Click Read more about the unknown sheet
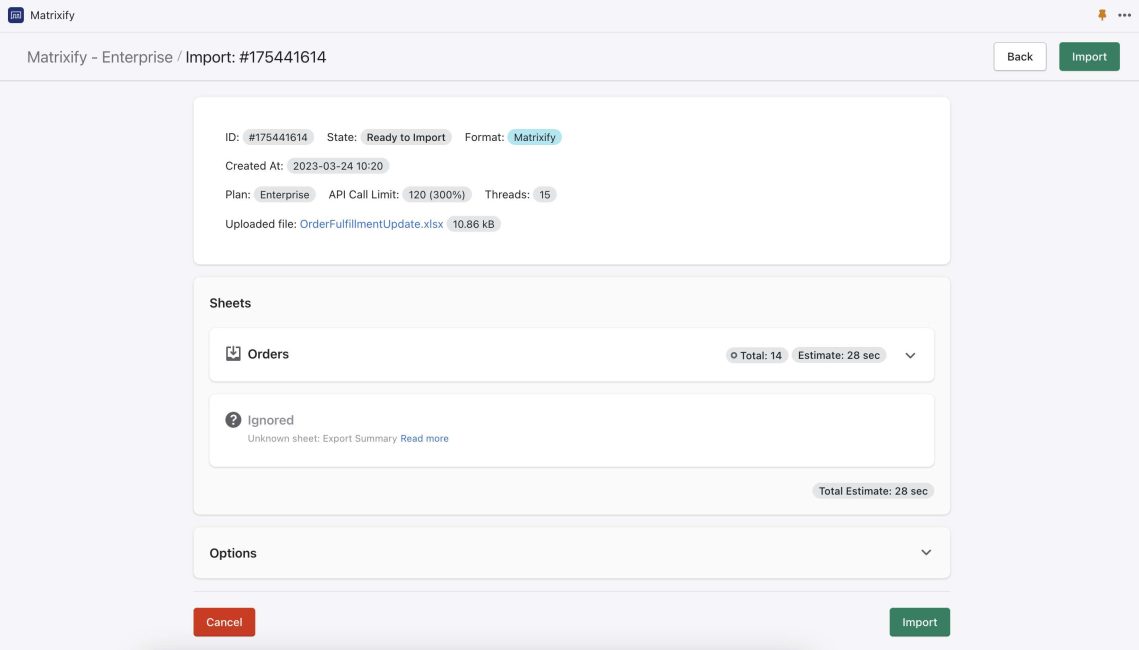 coord(424,438)
